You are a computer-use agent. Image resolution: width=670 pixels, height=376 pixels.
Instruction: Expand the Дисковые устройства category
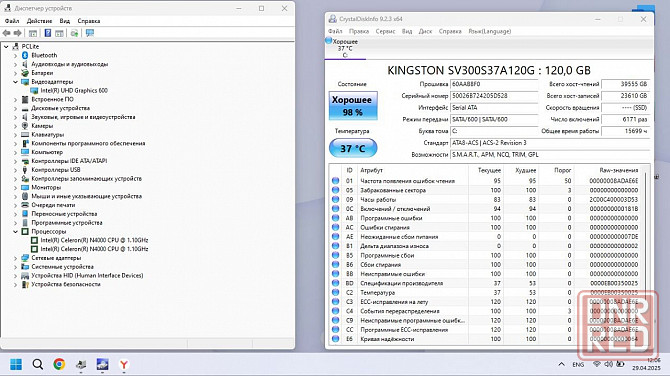point(15,108)
